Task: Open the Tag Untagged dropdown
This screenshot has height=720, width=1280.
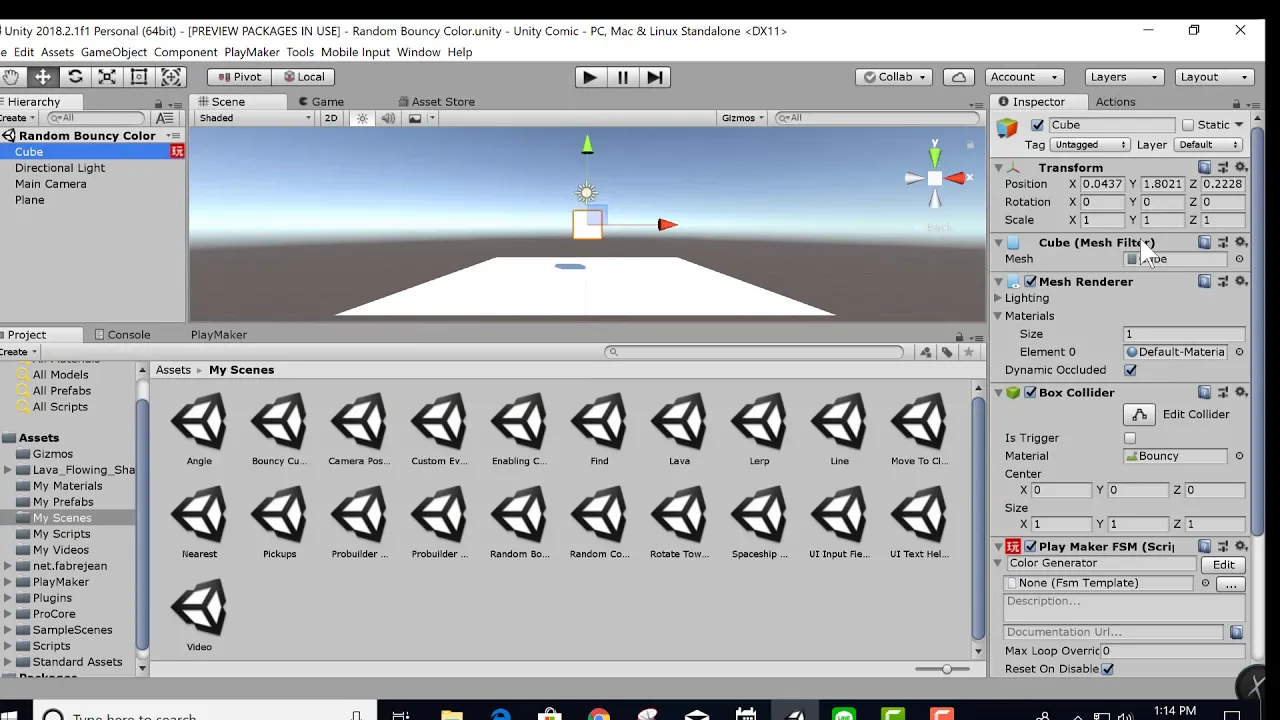Action: click(x=1090, y=145)
